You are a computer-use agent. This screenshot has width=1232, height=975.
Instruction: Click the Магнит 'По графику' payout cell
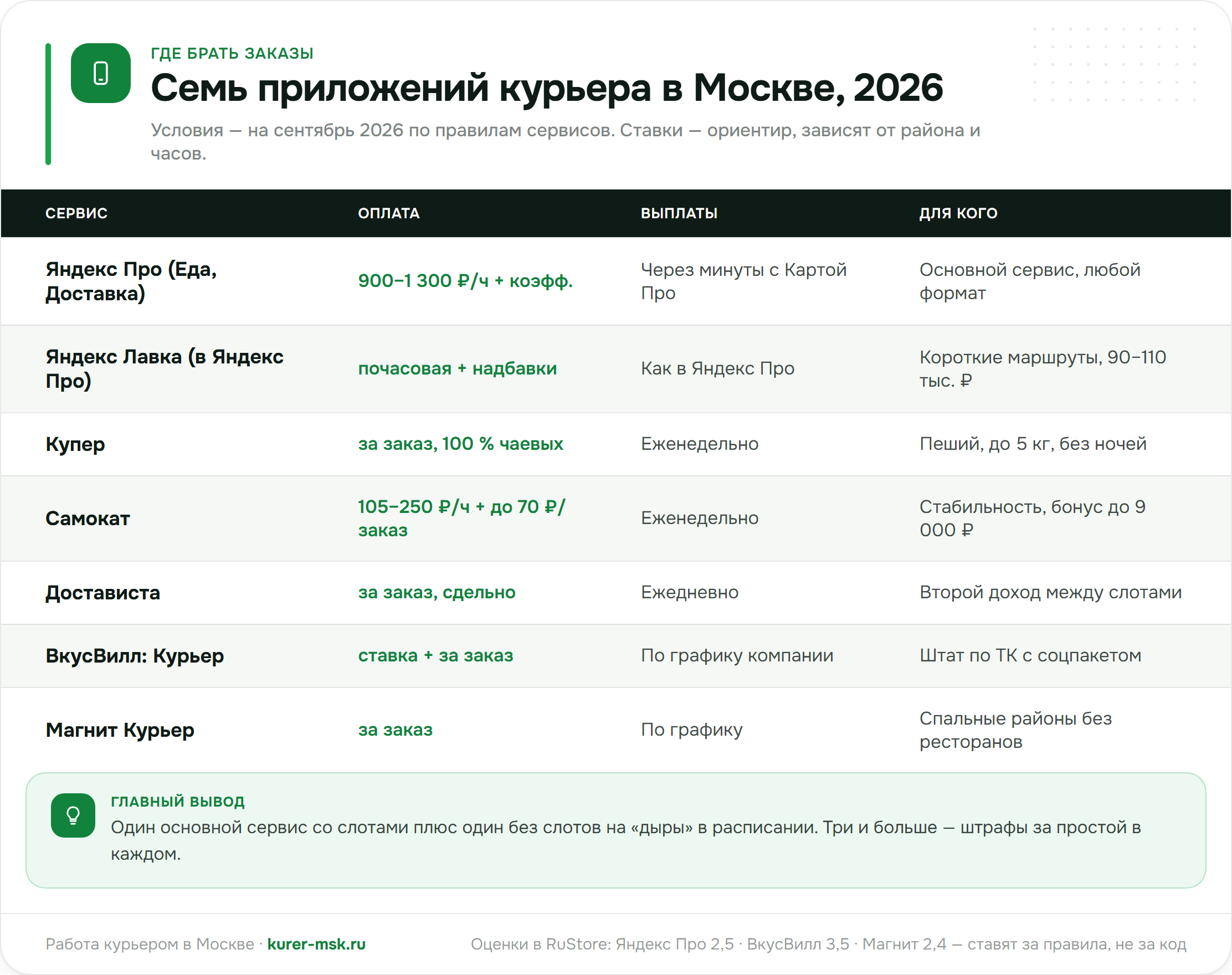pos(691,730)
